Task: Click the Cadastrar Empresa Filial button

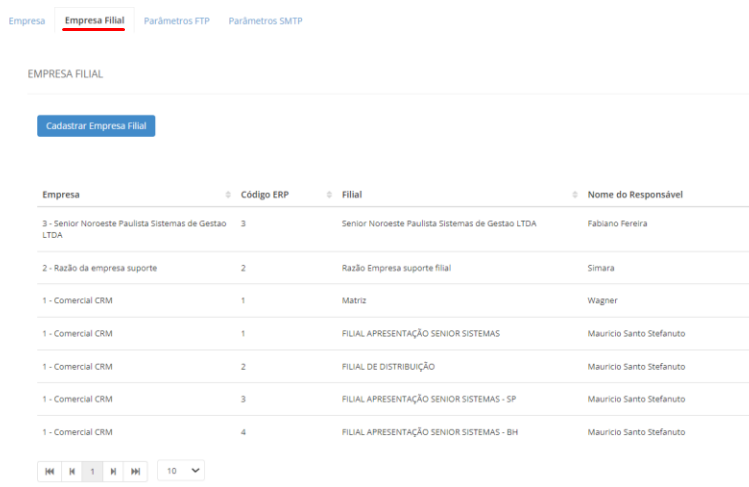Action: tap(96, 126)
